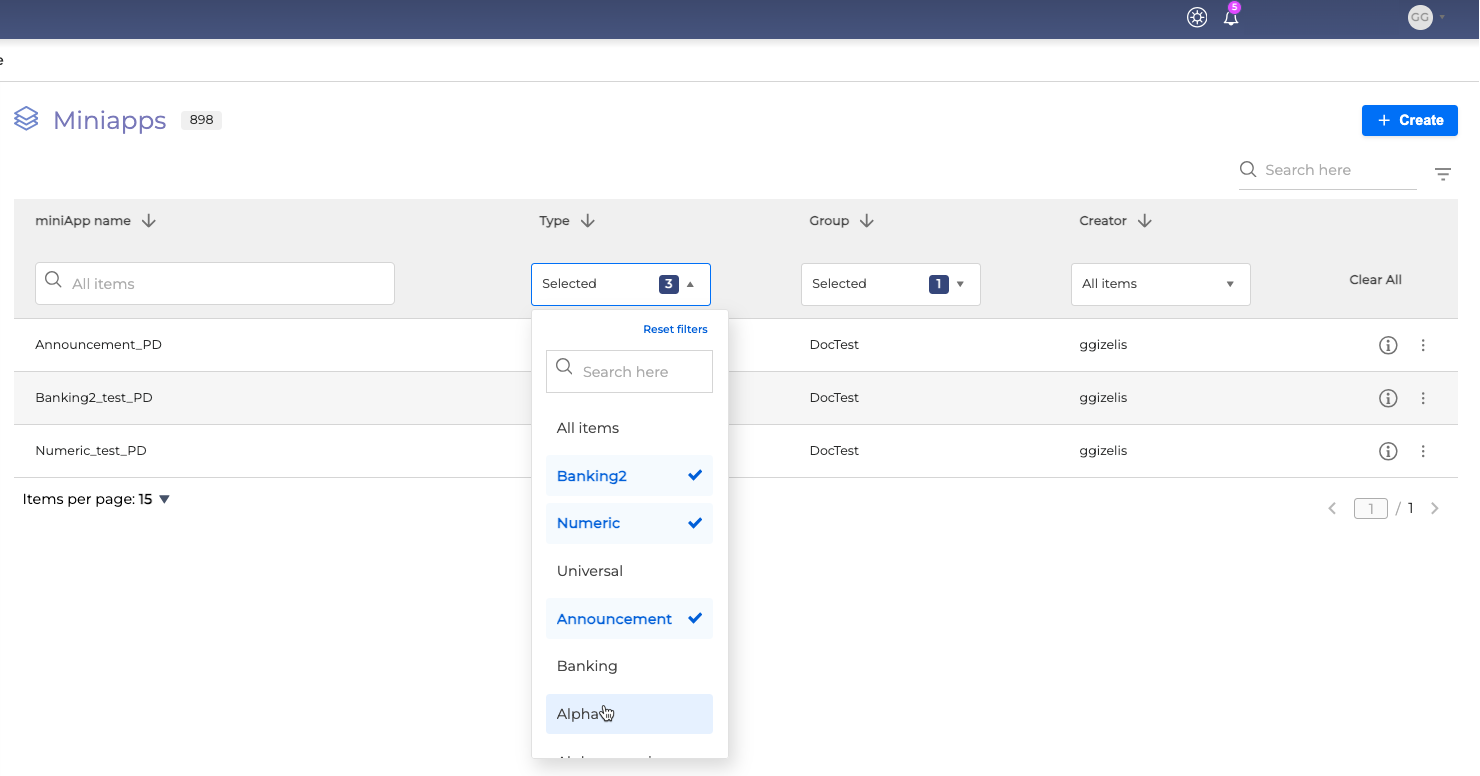Select Universal in the type list
The image size is (1480, 776).
pyautogui.click(x=590, y=571)
